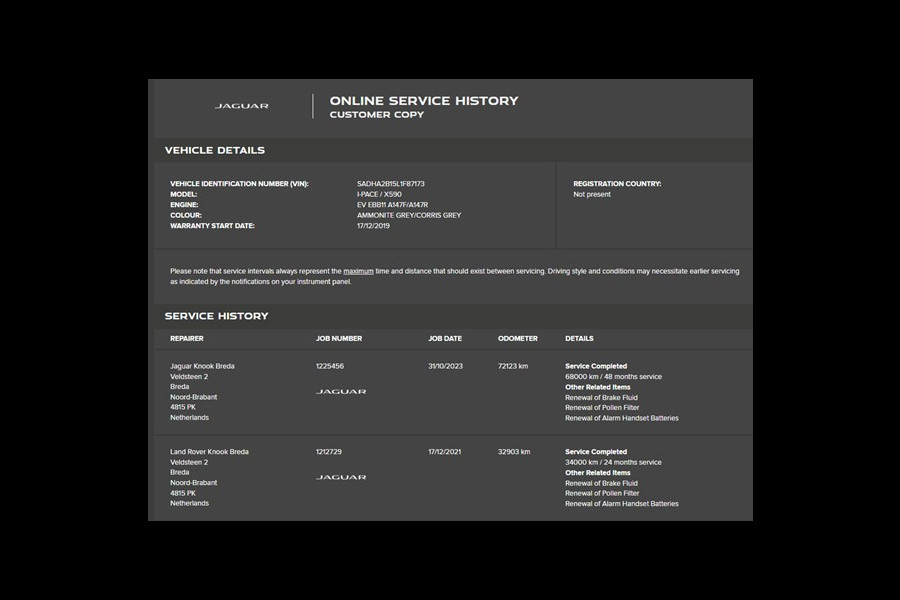Viewport: 900px width, 600px height.
Task: Click Other Related Items in job 1212729
Action: [598, 473]
